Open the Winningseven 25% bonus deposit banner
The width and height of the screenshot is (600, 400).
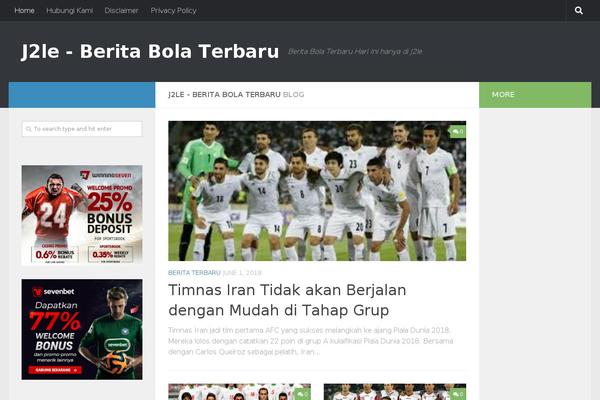coord(82,215)
